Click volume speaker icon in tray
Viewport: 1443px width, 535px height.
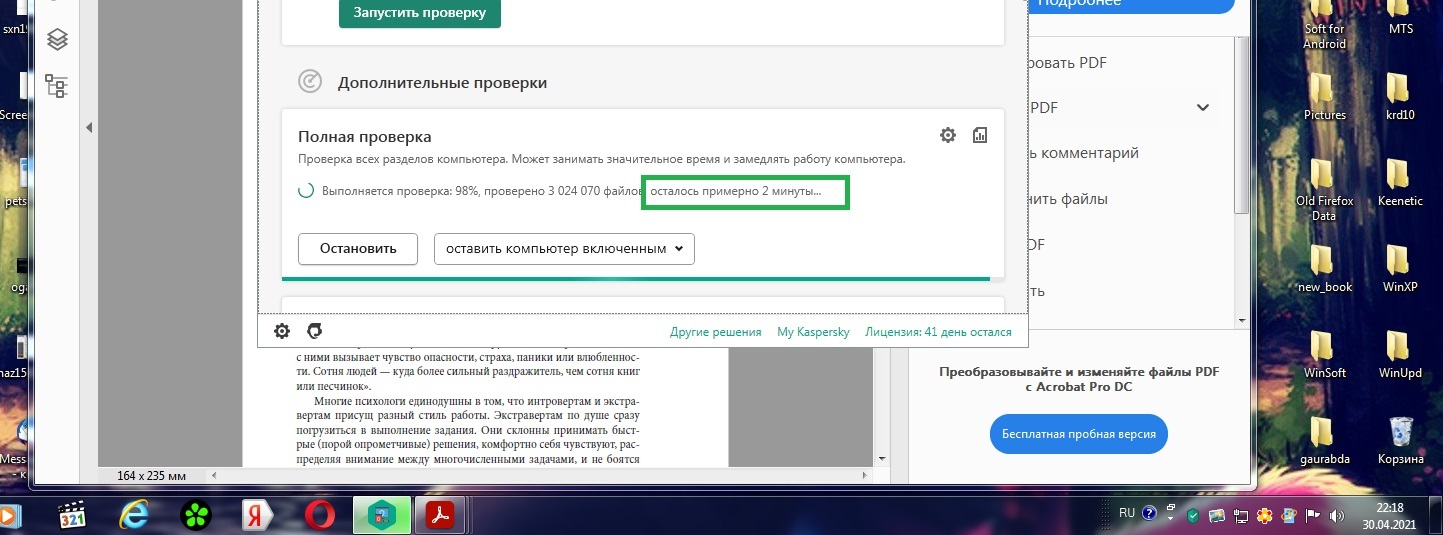(x=1337, y=516)
